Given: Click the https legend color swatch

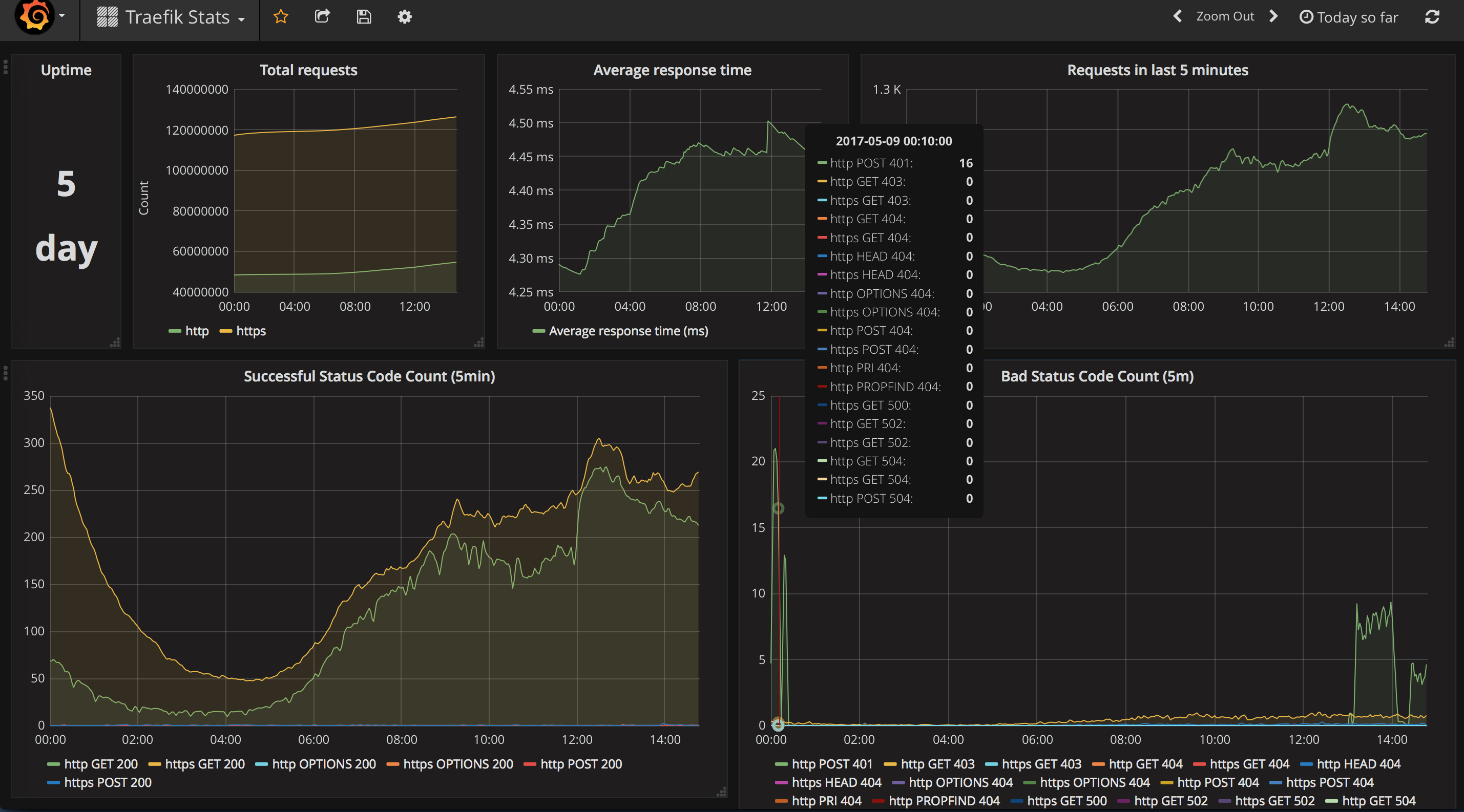Looking at the screenshot, I should click(225, 332).
